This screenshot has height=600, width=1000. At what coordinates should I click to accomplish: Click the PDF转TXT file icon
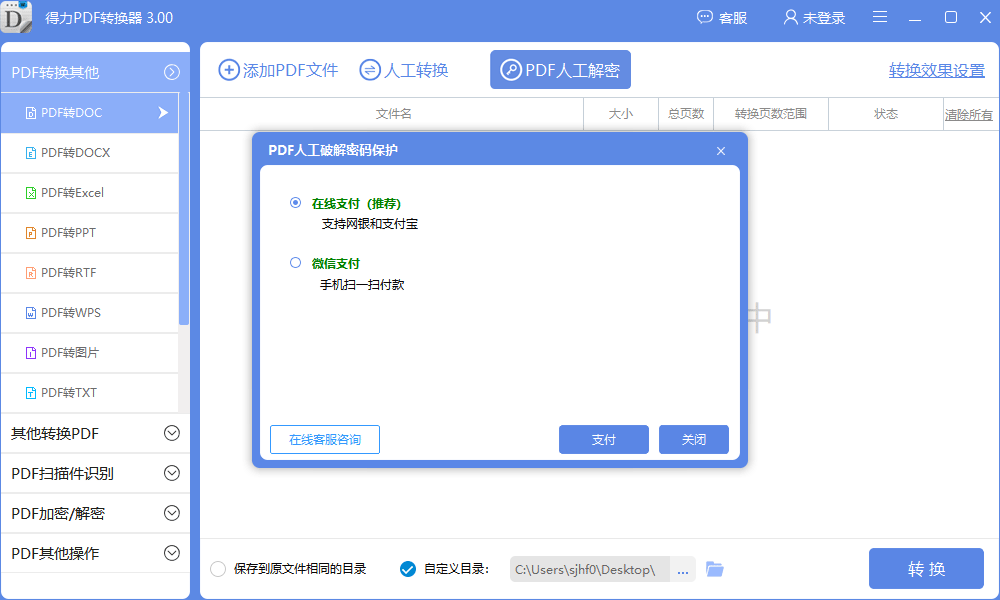click(x=31, y=393)
